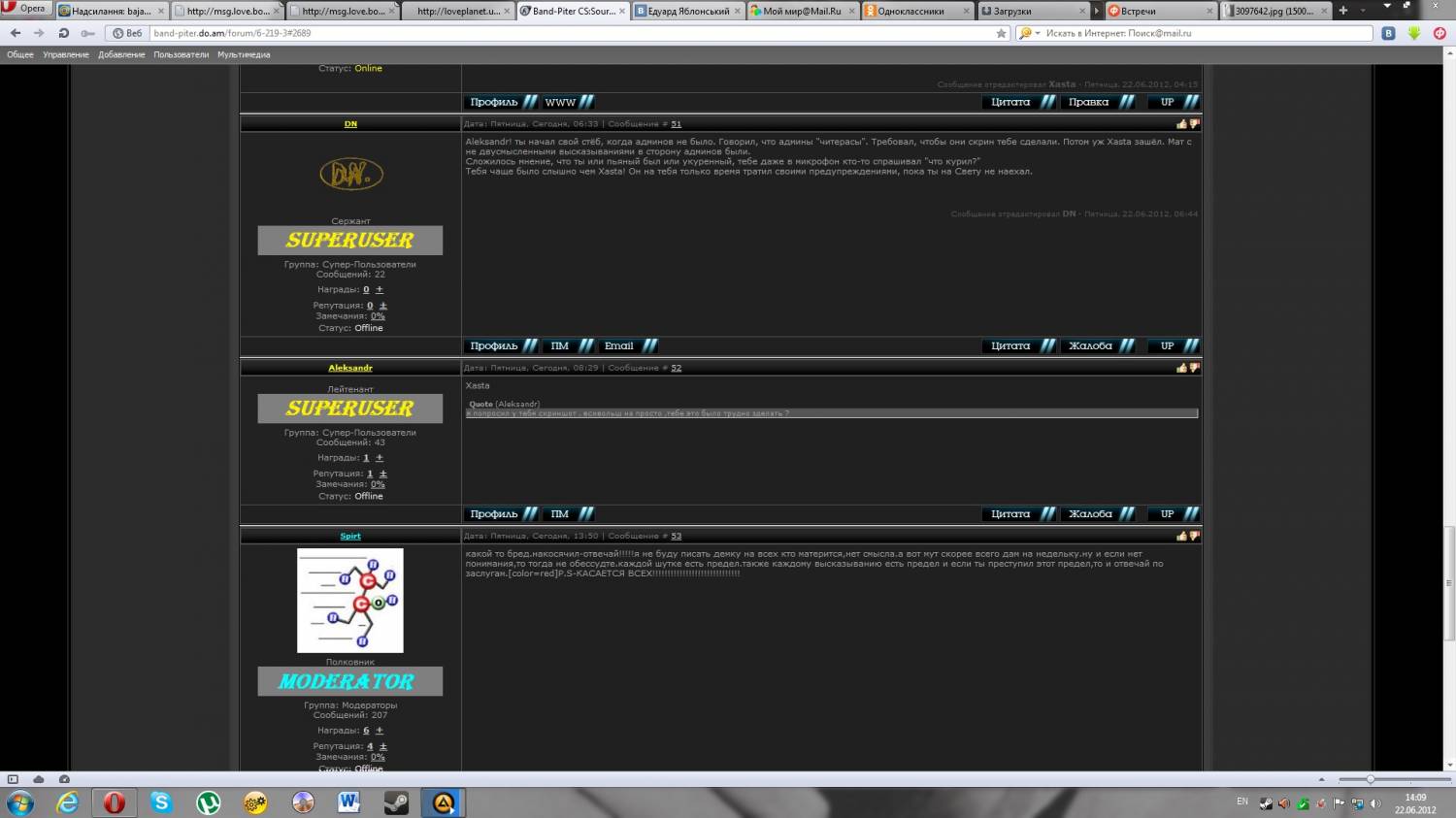Switch to the Мой мир@Mail.Ru tab
The height and width of the screenshot is (818, 1456).
802,11
